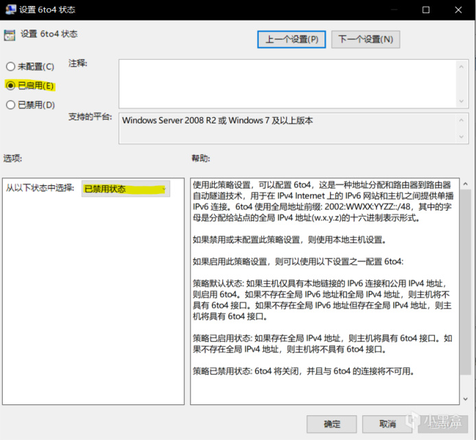Confirm with the 确定 button
The width and height of the screenshot is (476, 440).
pyautogui.click(x=332, y=424)
